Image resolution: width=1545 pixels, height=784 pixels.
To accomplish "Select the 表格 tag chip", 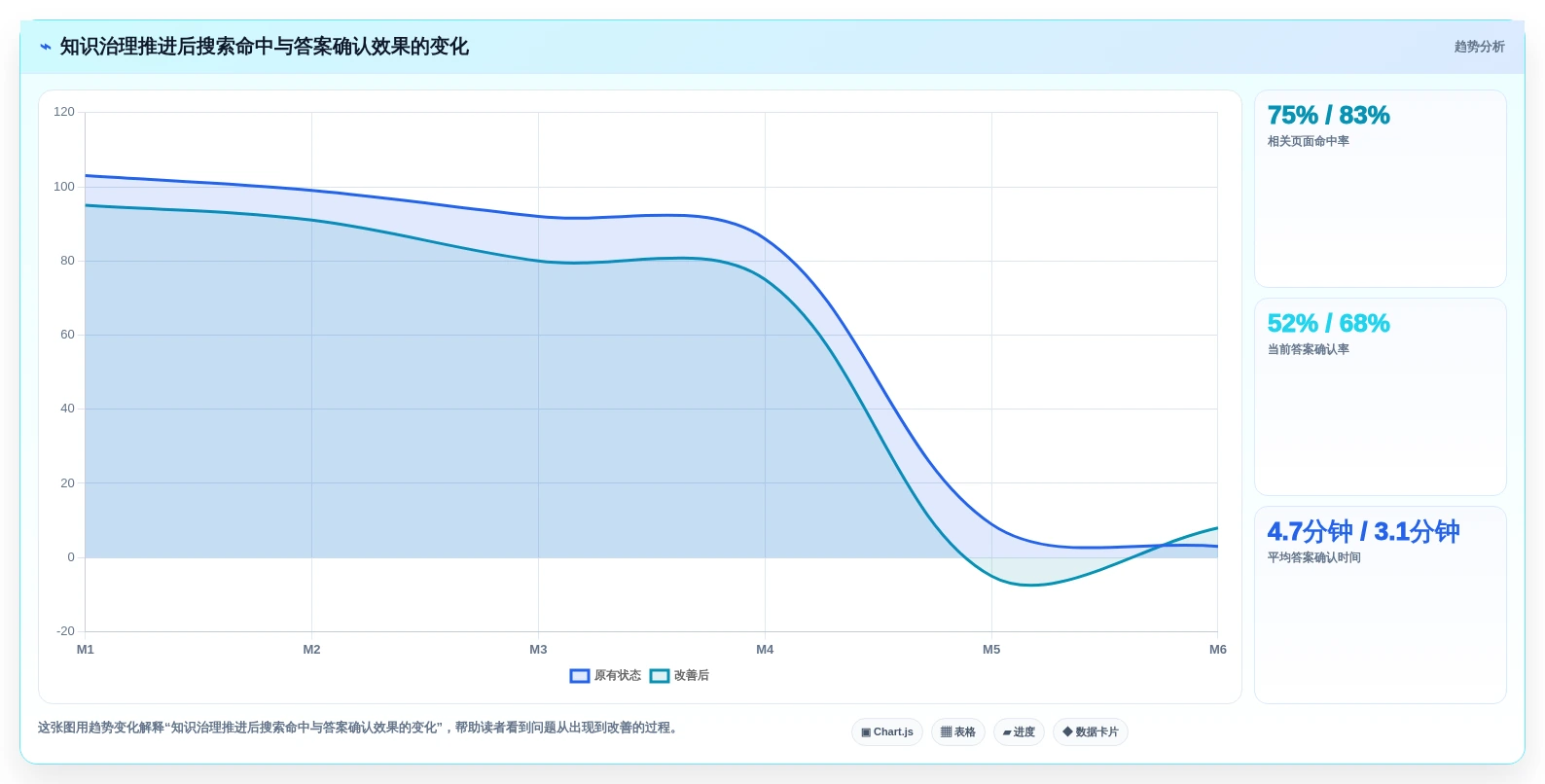I will [958, 732].
